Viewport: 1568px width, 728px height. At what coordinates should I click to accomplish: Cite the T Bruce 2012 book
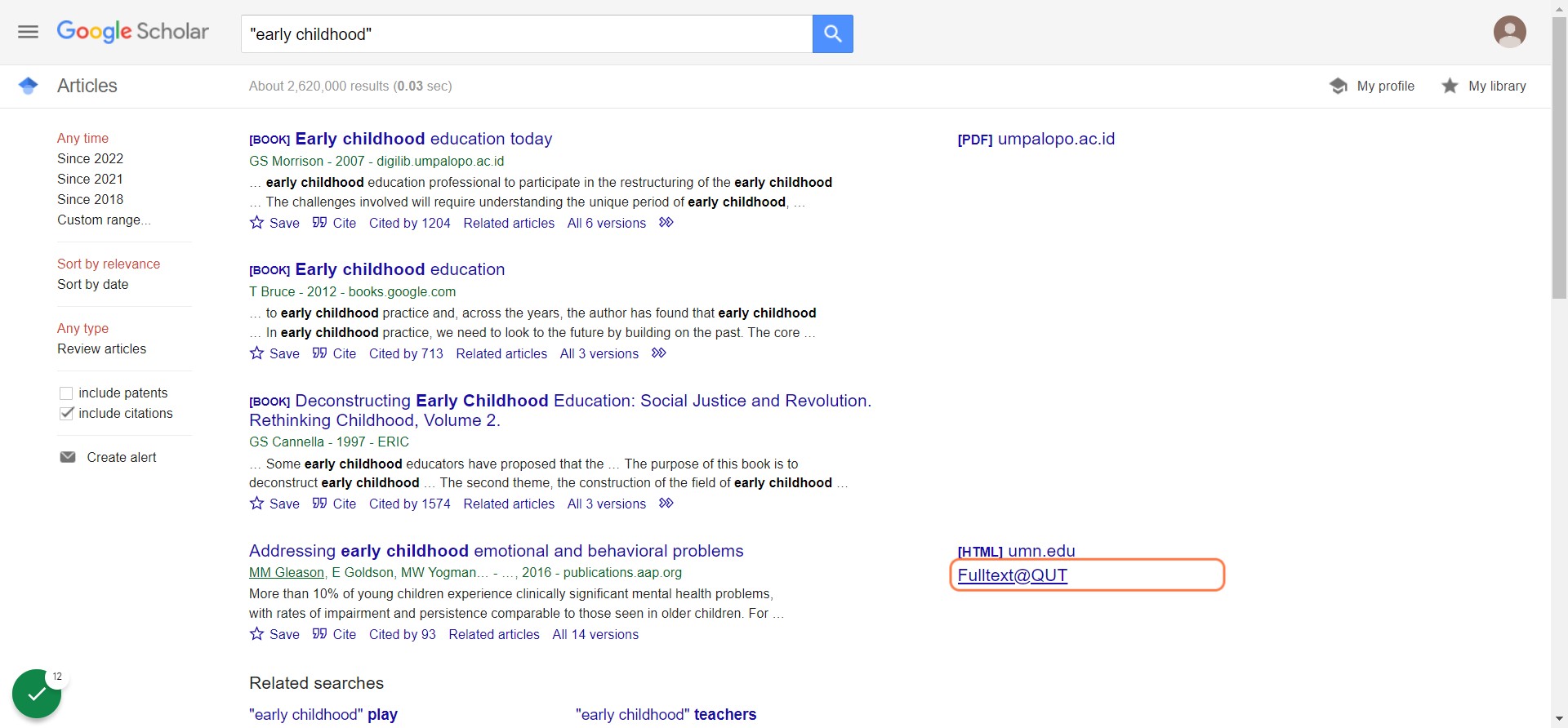[x=334, y=353]
